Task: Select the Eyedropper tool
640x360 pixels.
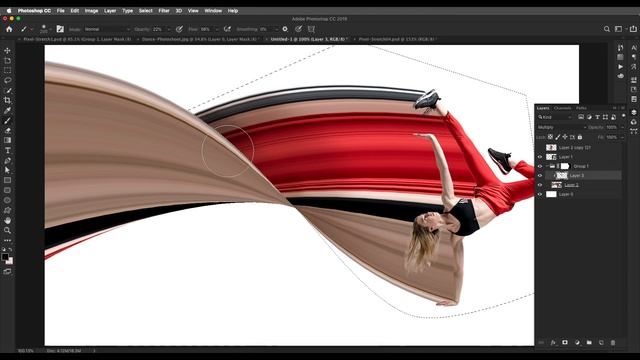Action: tap(7, 111)
